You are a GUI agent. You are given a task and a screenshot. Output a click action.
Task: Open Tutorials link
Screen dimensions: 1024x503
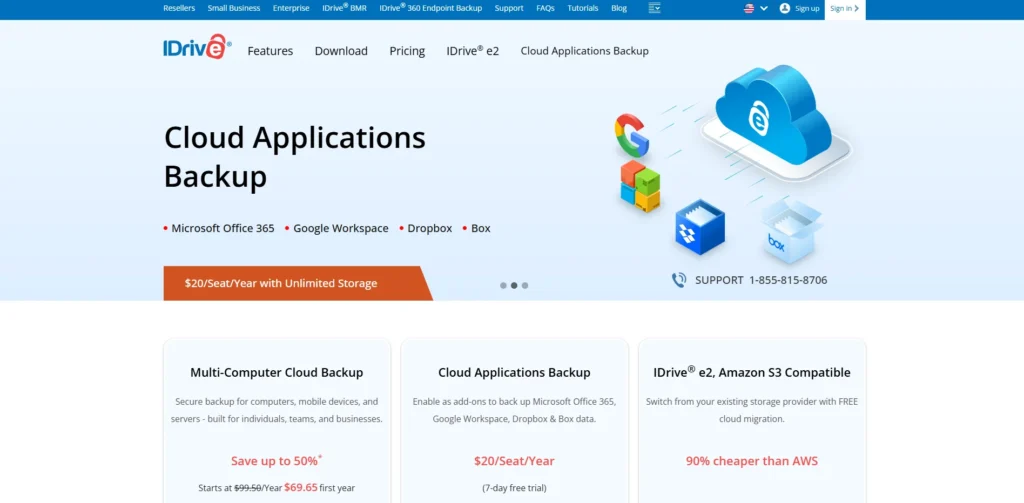583,8
